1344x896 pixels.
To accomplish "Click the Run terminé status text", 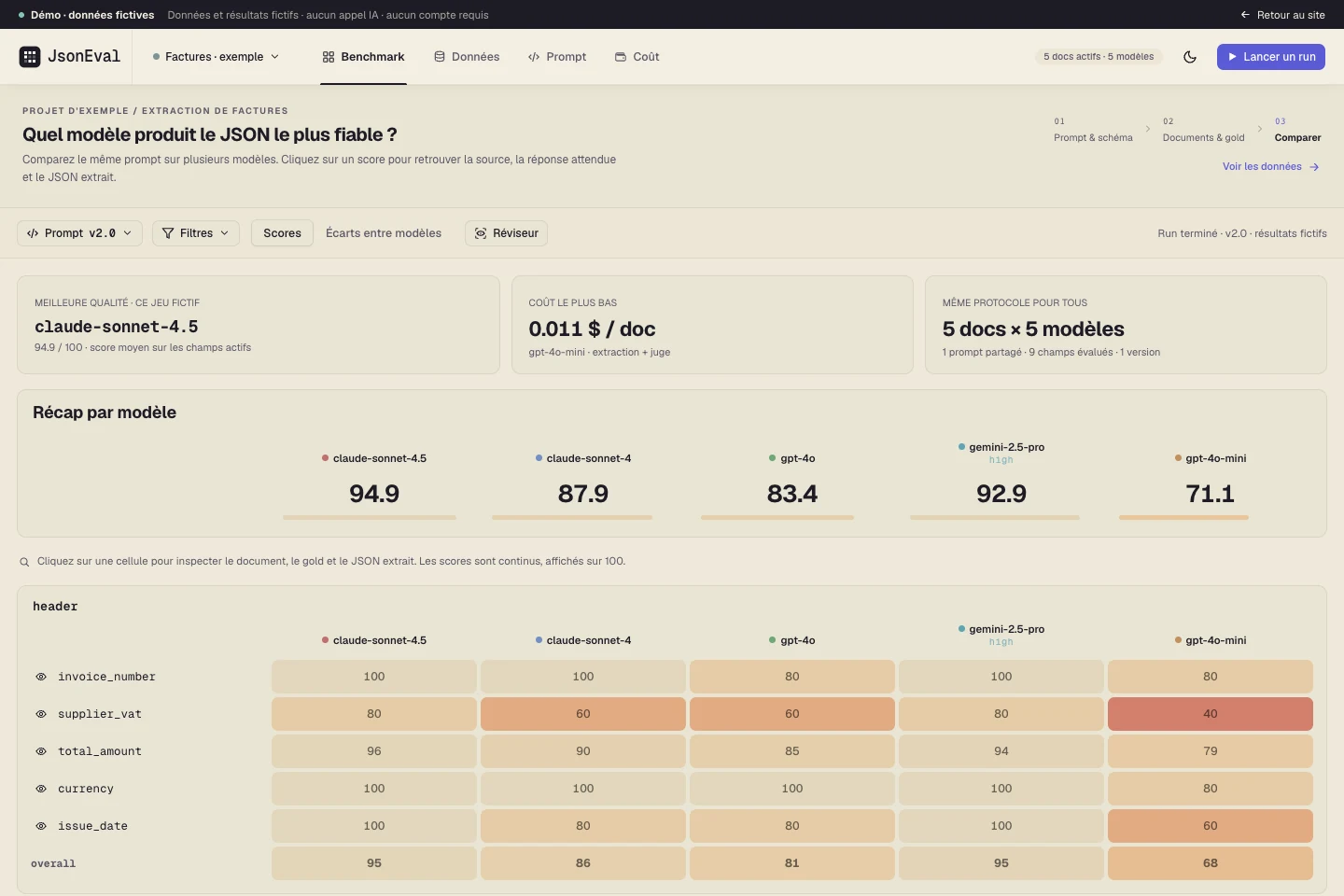I will tap(1242, 233).
